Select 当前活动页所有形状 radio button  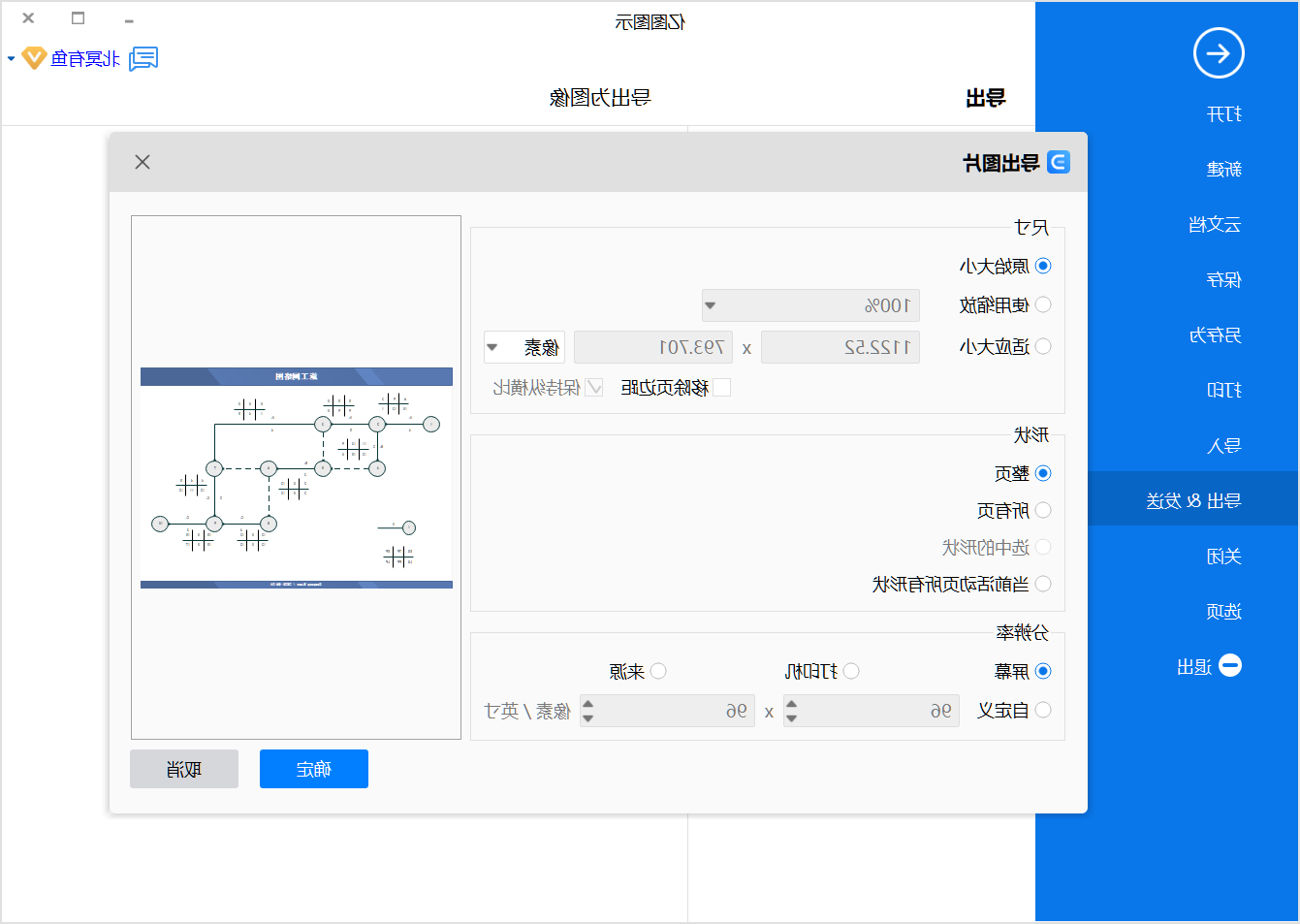coord(1043,584)
